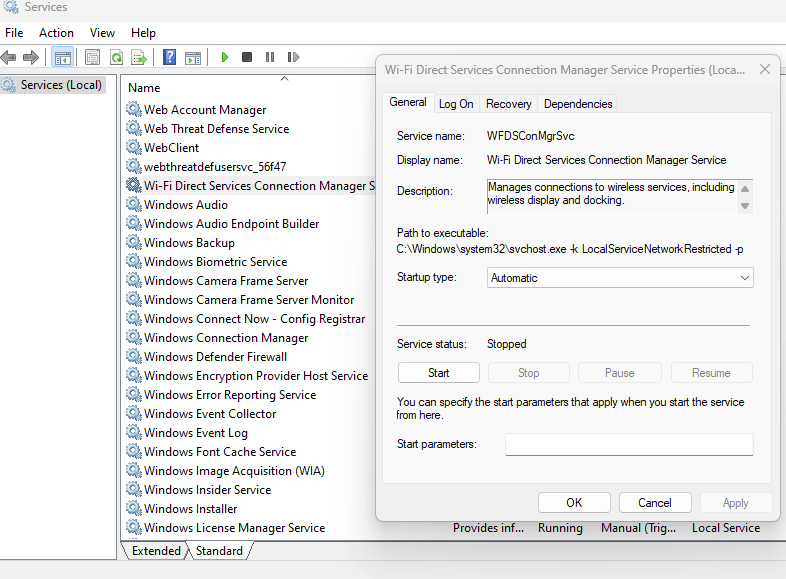Click the Restart Service toolbar icon
The image size is (786, 579).
(x=293, y=57)
